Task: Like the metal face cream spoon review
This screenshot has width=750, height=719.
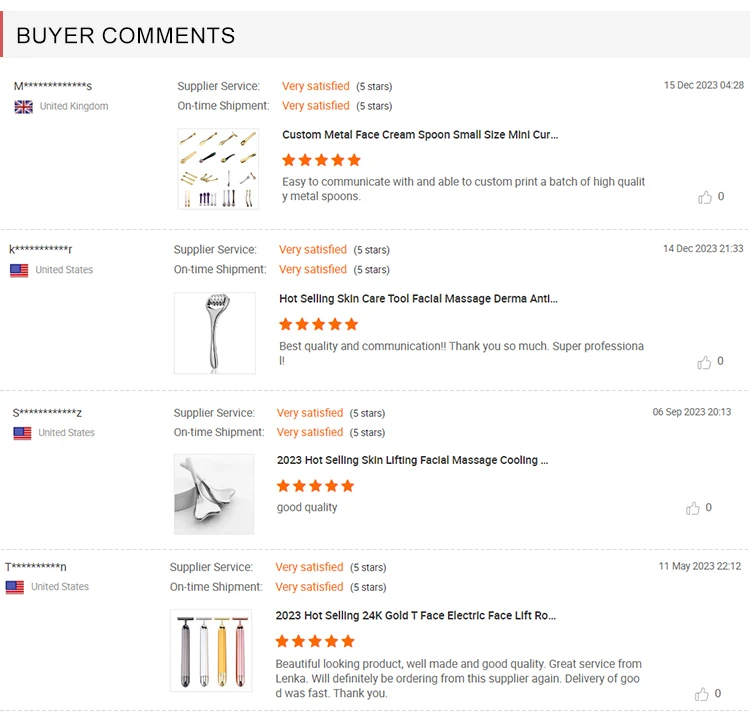Action: pyautogui.click(x=705, y=197)
